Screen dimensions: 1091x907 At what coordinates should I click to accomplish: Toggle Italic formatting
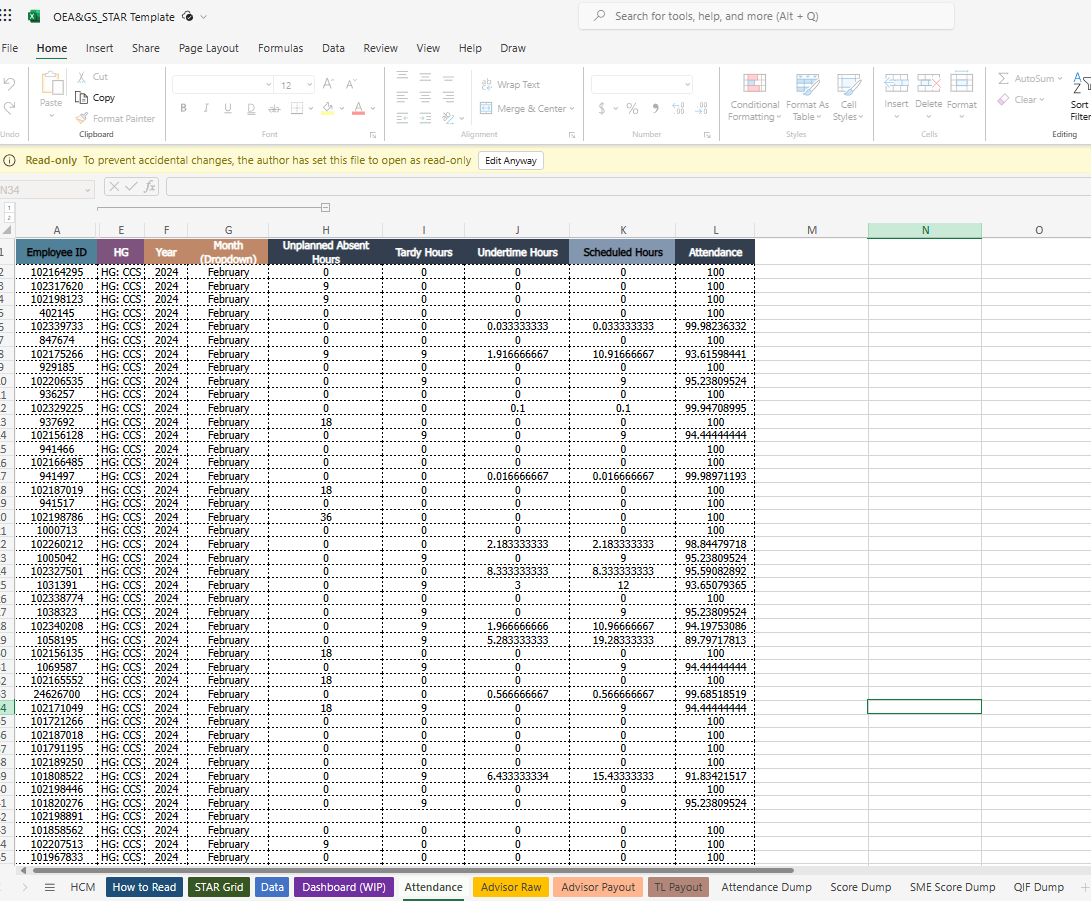[x=206, y=109]
